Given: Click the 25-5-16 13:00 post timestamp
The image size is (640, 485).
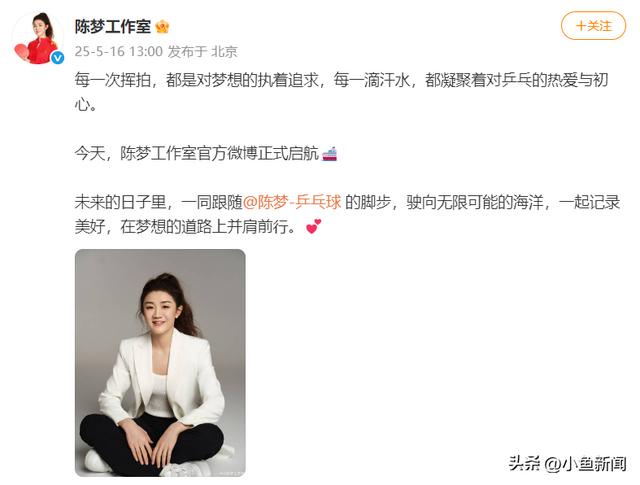Looking at the screenshot, I should (118, 51).
